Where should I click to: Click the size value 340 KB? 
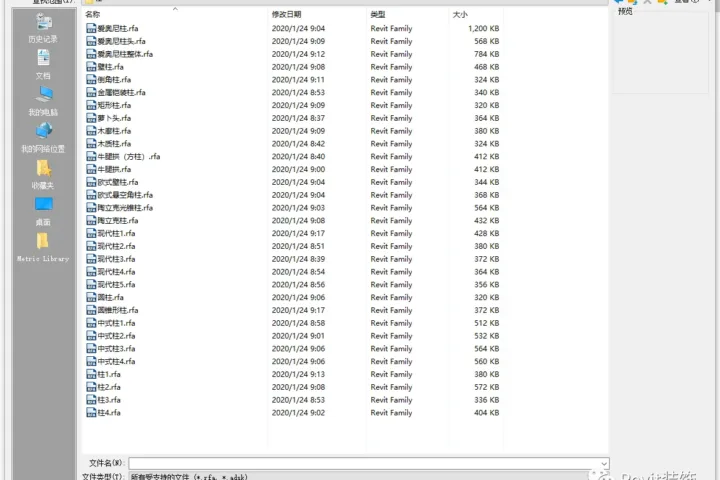point(487,92)
